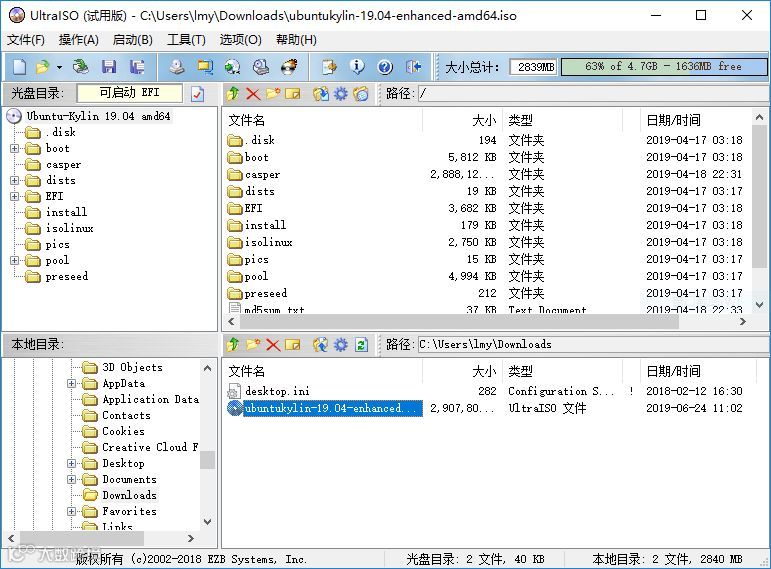Image resolution: width=771 pixels, height=569 pixels.
Task: Select the Downloads folder in local tree
Action: (x=129, y=495)
